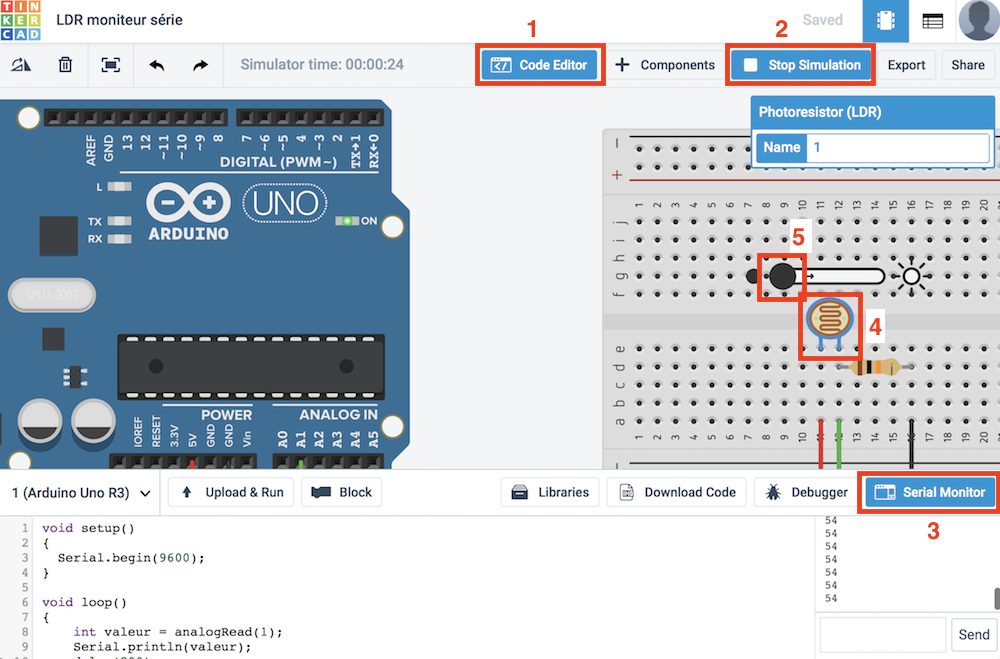Switch to component list view icon
The image size is (1000, 659).
(932, 21)
